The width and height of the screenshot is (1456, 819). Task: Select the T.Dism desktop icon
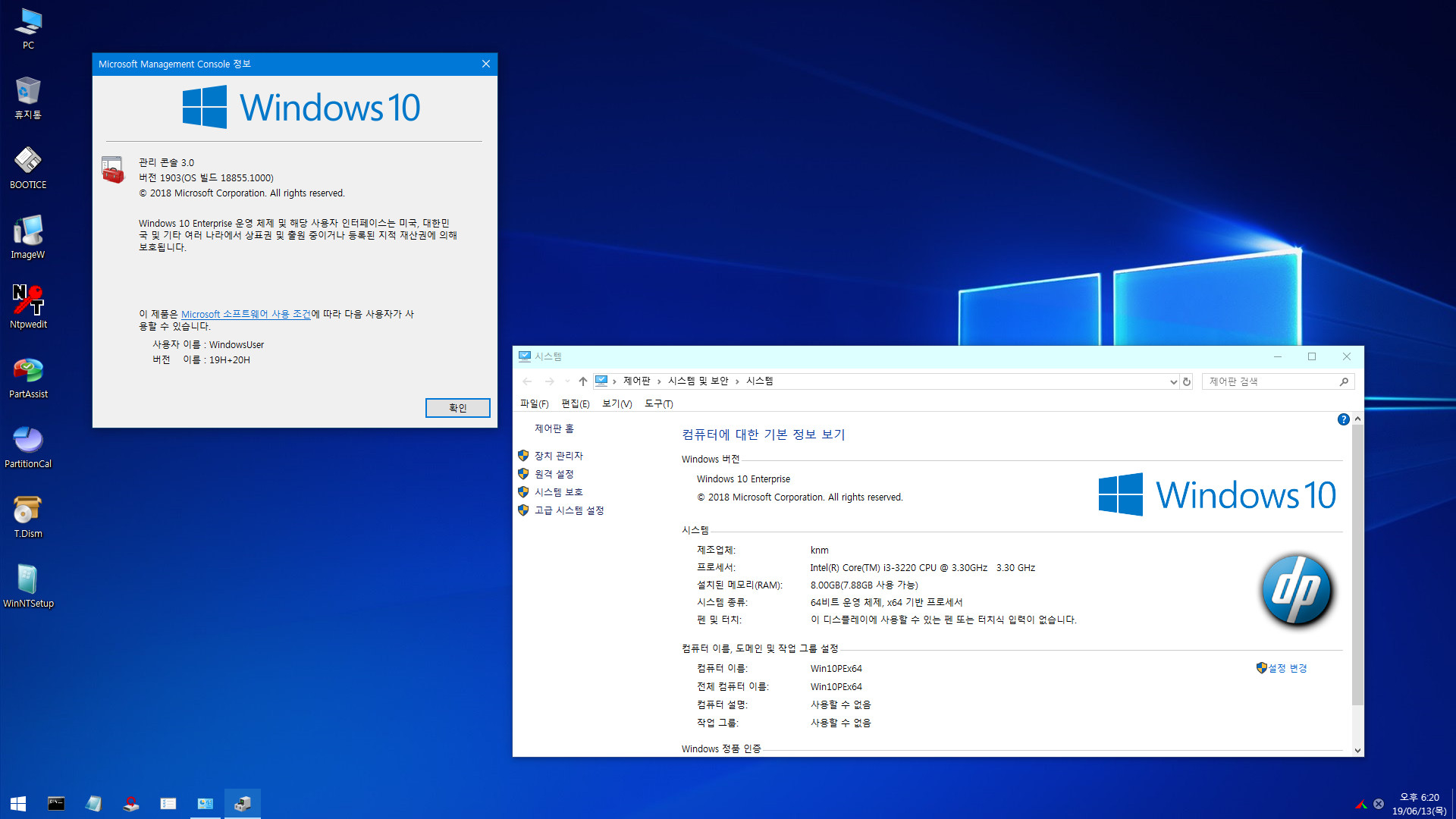(28, 516)
